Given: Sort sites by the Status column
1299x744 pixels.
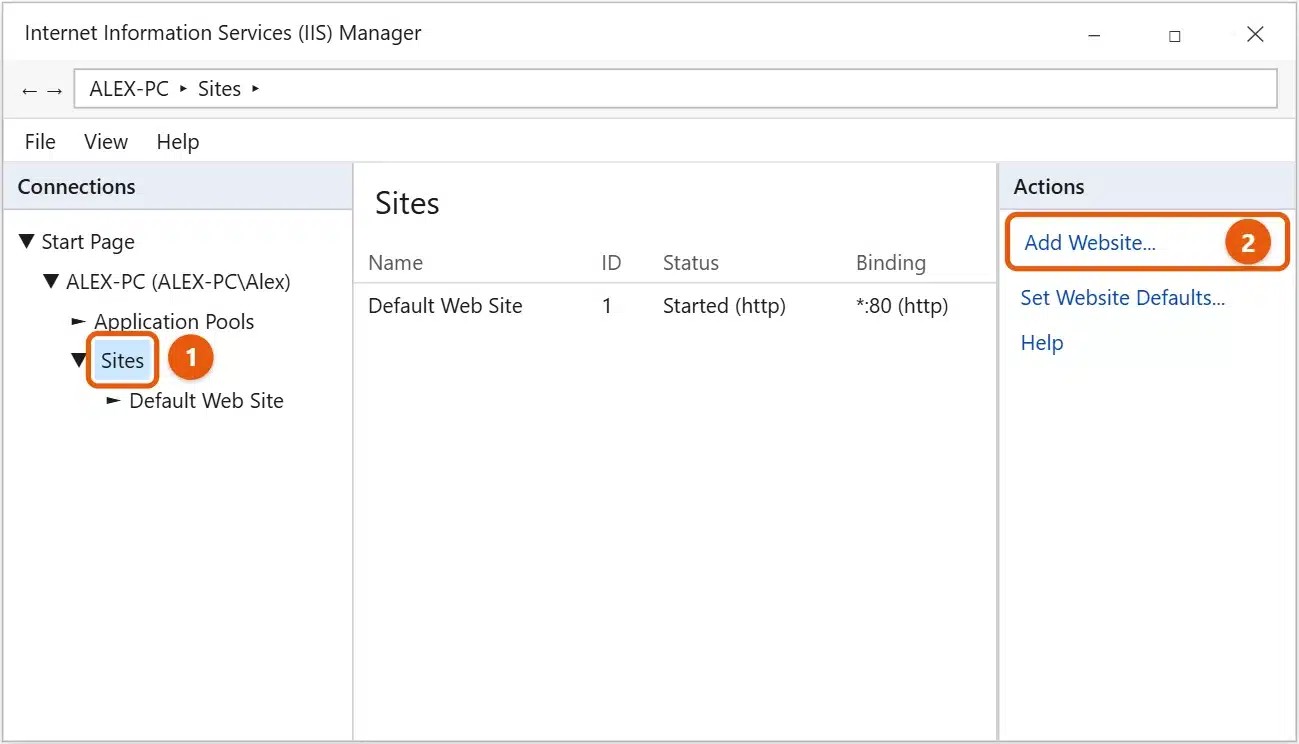Looking at the screenshot, I should 691,263.
